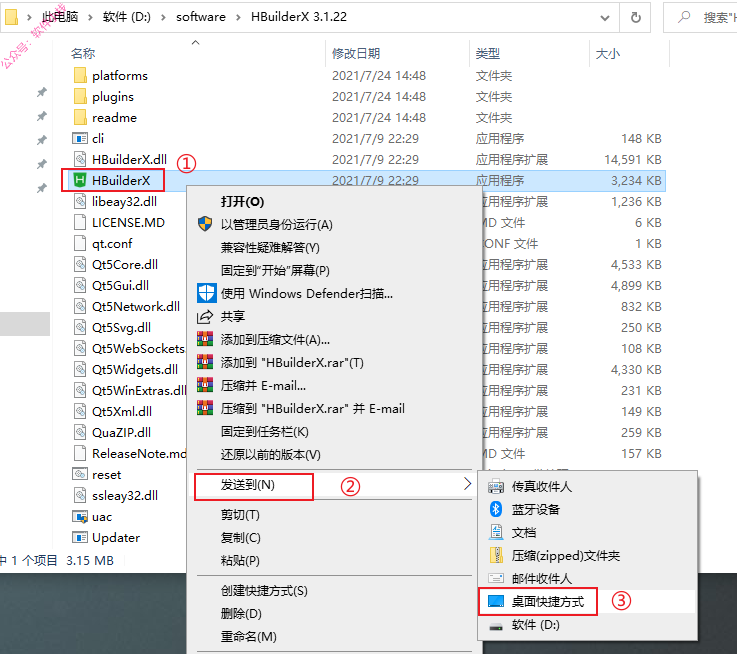Click the desktop icon for 桌面快捷方式
The width and height of the screenshot is (737, 654).
tap(496, 601)
